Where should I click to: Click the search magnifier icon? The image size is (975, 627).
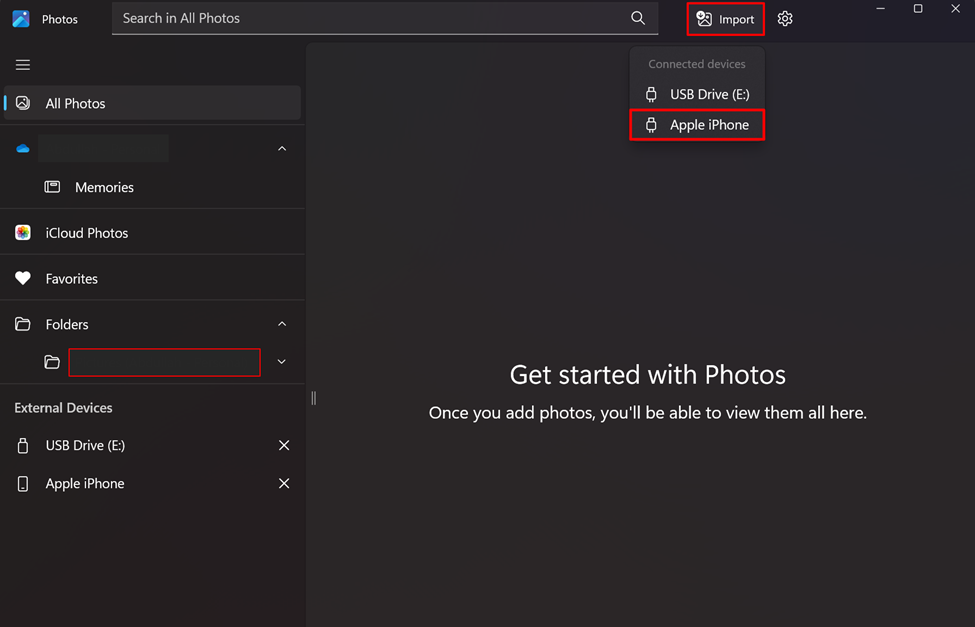point(638,18)
